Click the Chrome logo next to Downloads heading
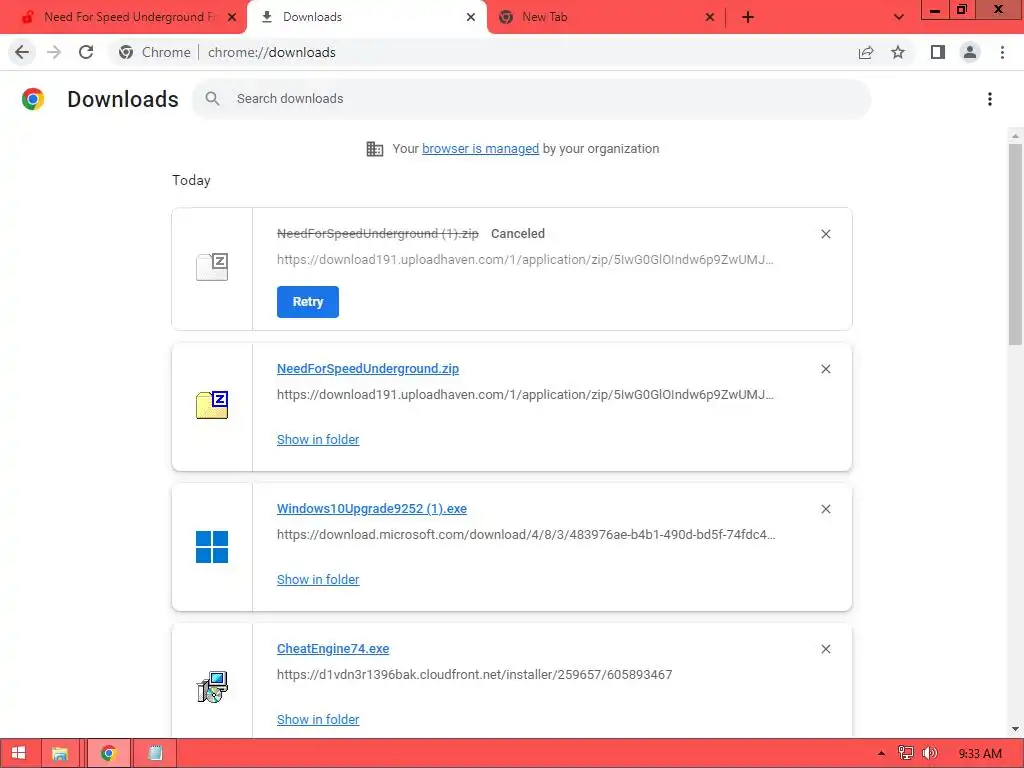 point(33,99)
